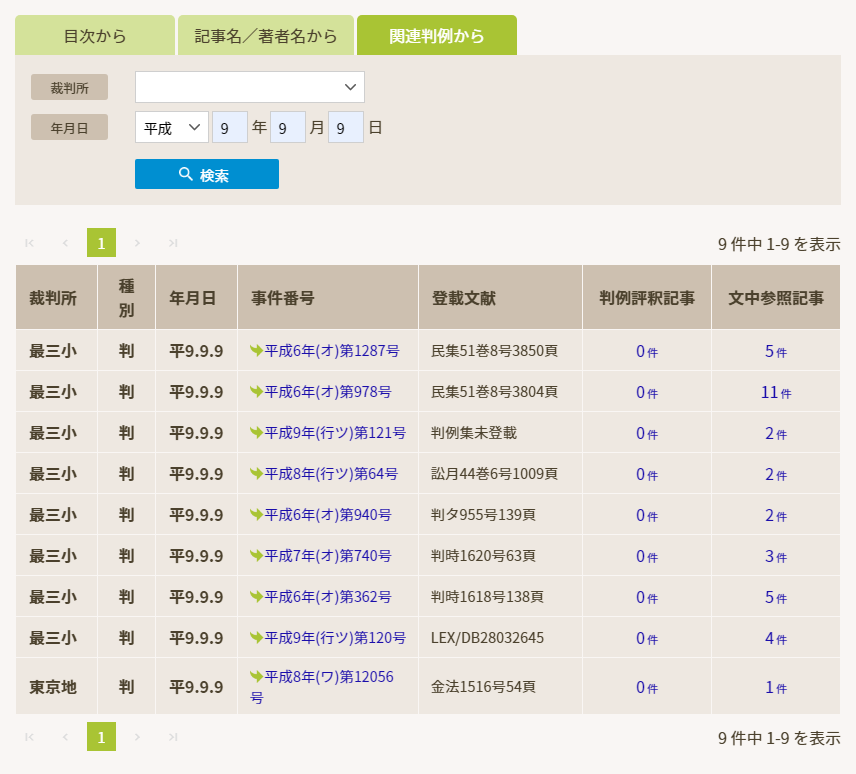Go to first page using top pagination icon
856x774 pixels.
pos(29,243)
